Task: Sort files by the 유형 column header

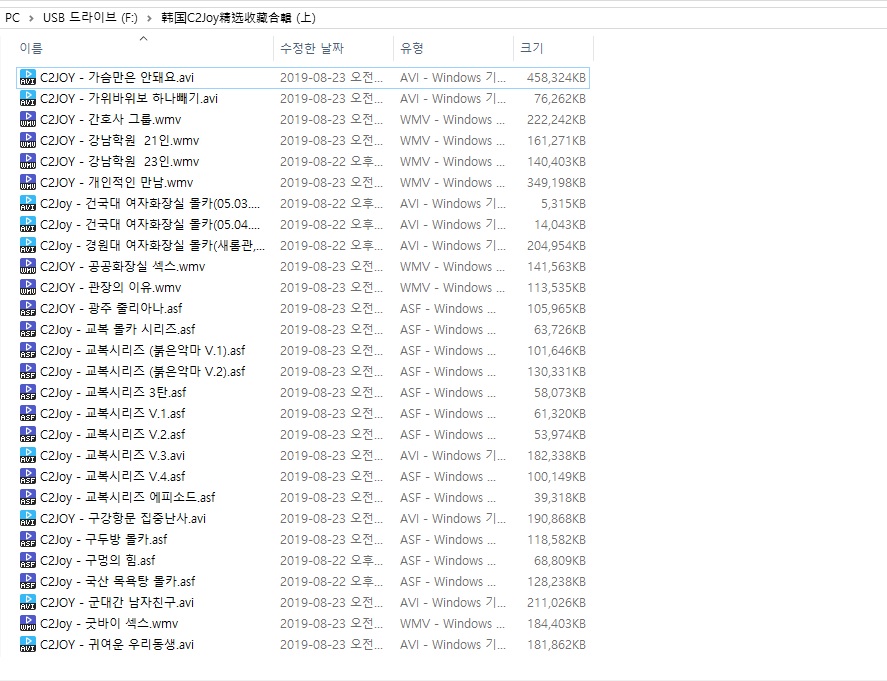Action: coord(412,48)
